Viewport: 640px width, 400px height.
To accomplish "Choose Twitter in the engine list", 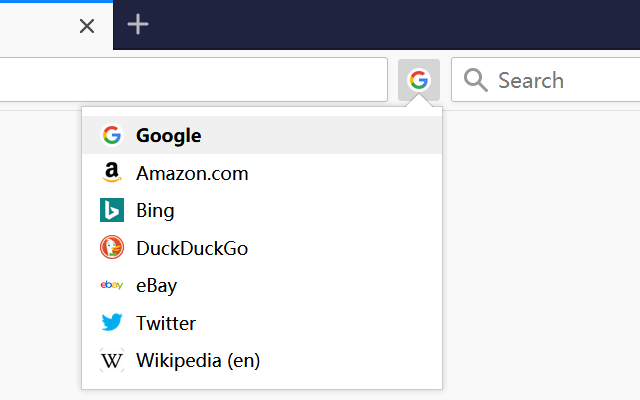I will coord(166,323).
